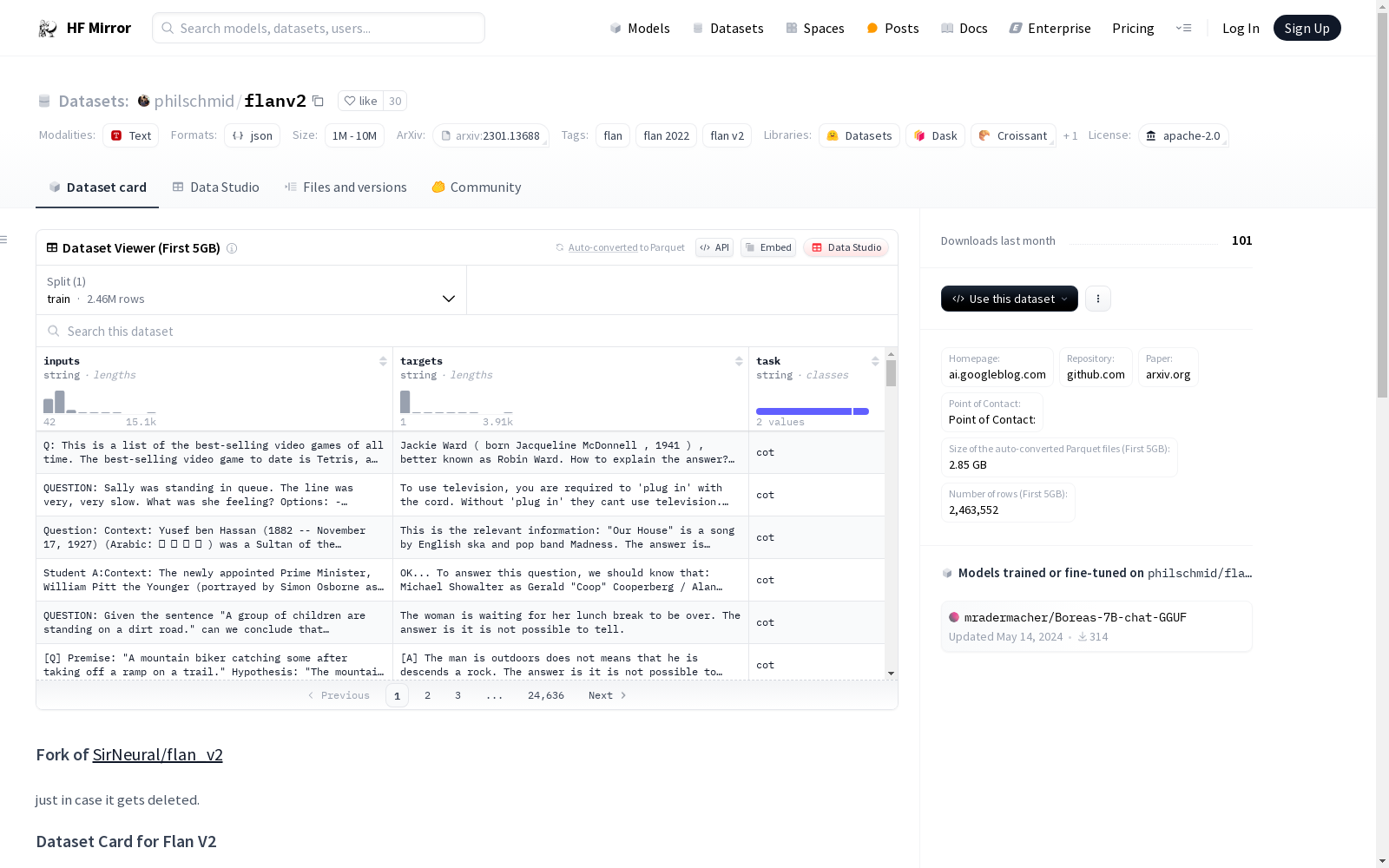Go to page 3 of the dataset viewer
Screen dimensions: 1389x868
pos(458,695)
